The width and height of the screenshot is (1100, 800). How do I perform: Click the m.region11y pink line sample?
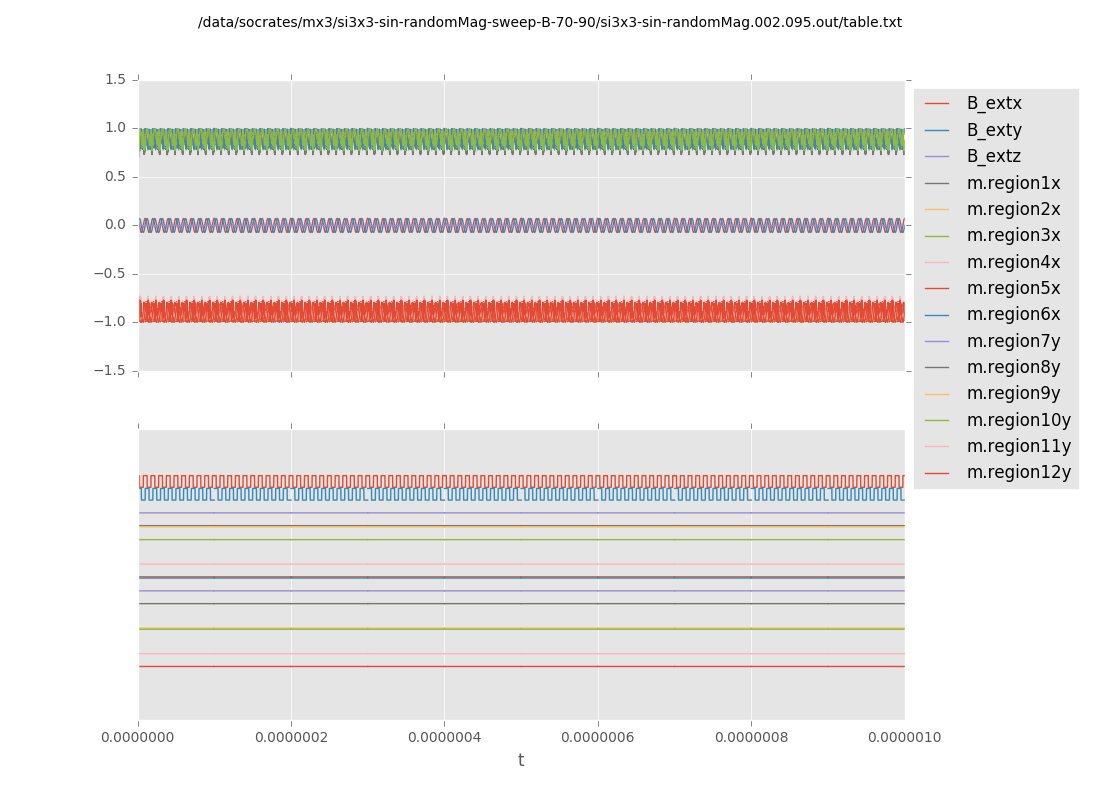coord(937,447)
